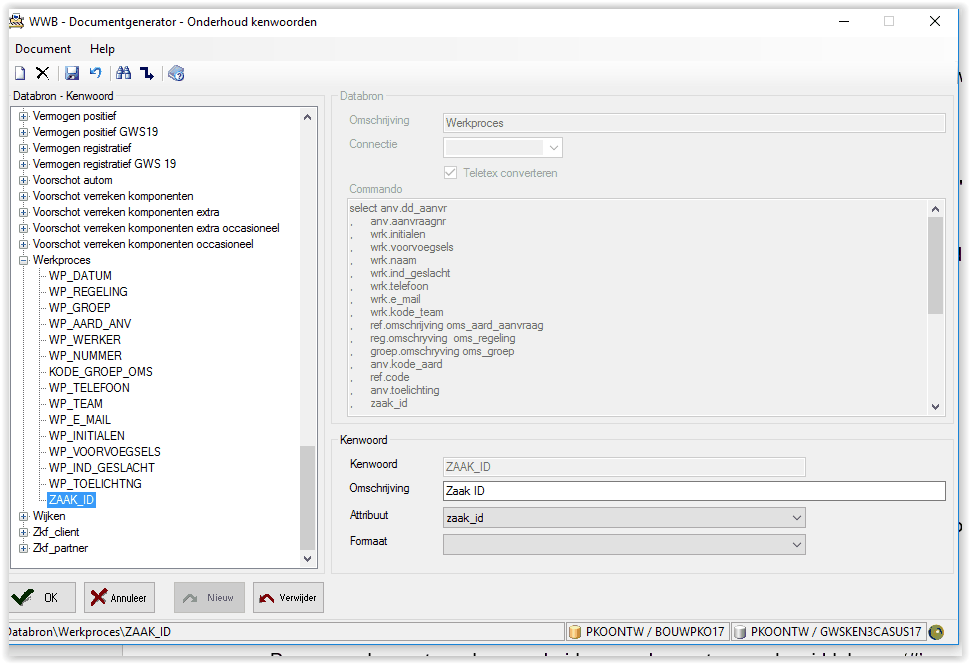Screen dimensions: 970x664
Task: Select Voorschot verreken komponenten occasioneel item
Action: [x=143, y=244]
